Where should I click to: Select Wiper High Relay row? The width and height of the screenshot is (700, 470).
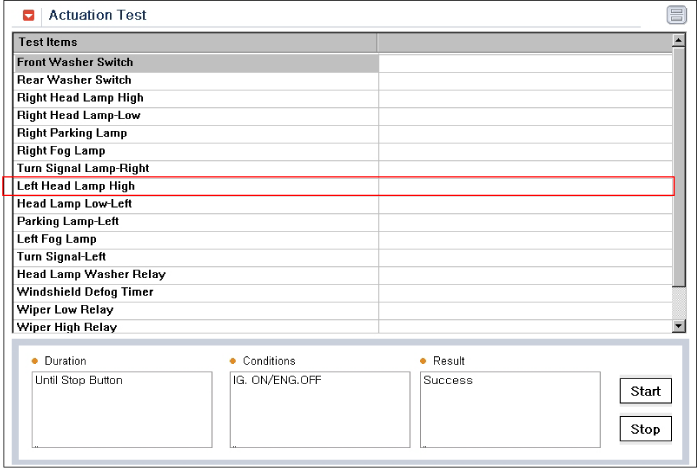343,326
